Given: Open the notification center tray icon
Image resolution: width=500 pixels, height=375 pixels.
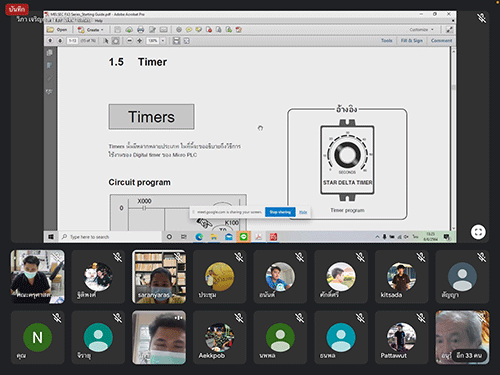Looking at the screenshot, I should click(447, 237).
